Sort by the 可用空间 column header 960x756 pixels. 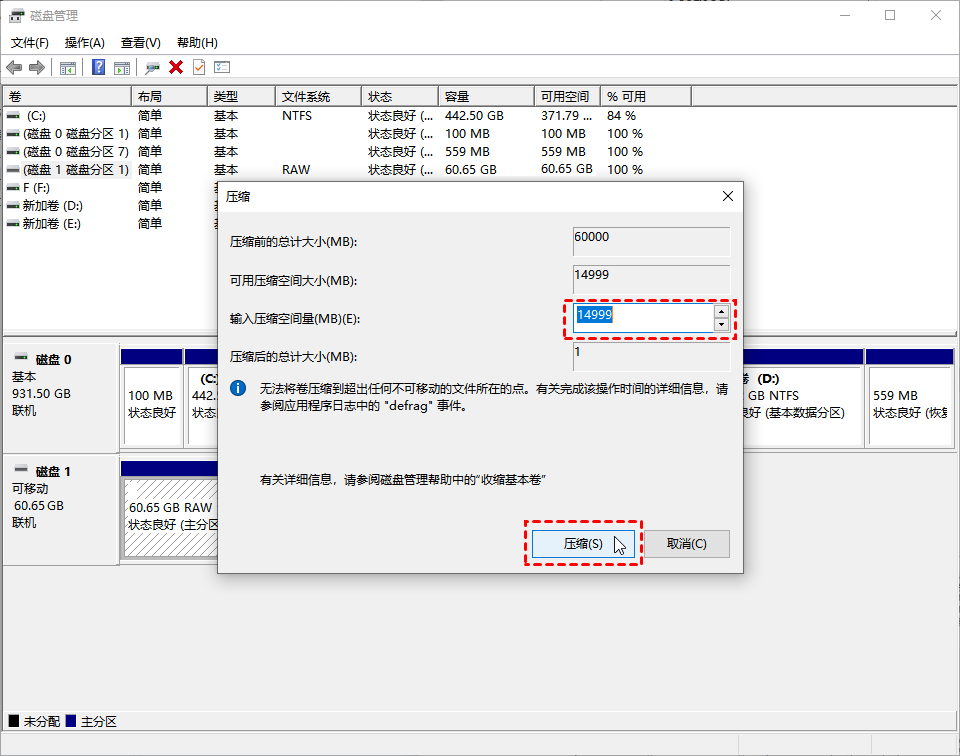point(568,97)
